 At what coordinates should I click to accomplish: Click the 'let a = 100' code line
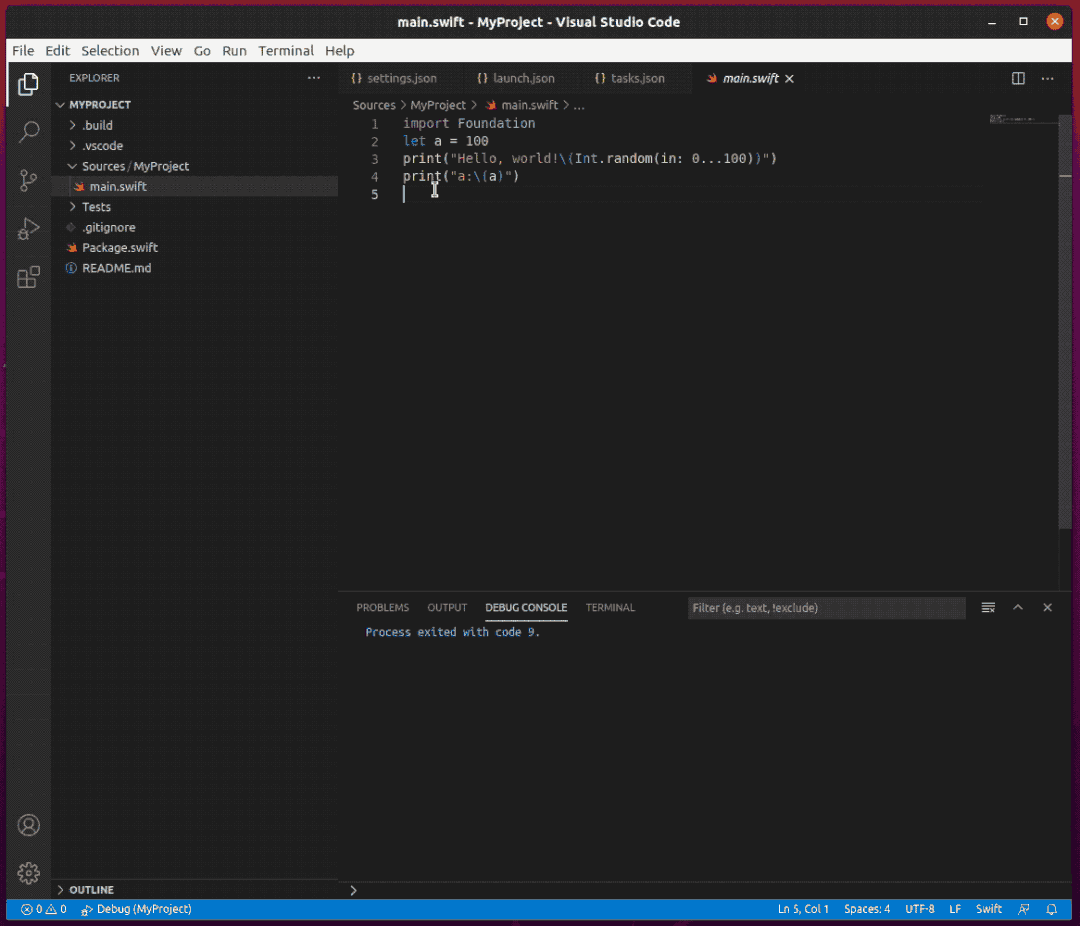click(x=446, y=141)
